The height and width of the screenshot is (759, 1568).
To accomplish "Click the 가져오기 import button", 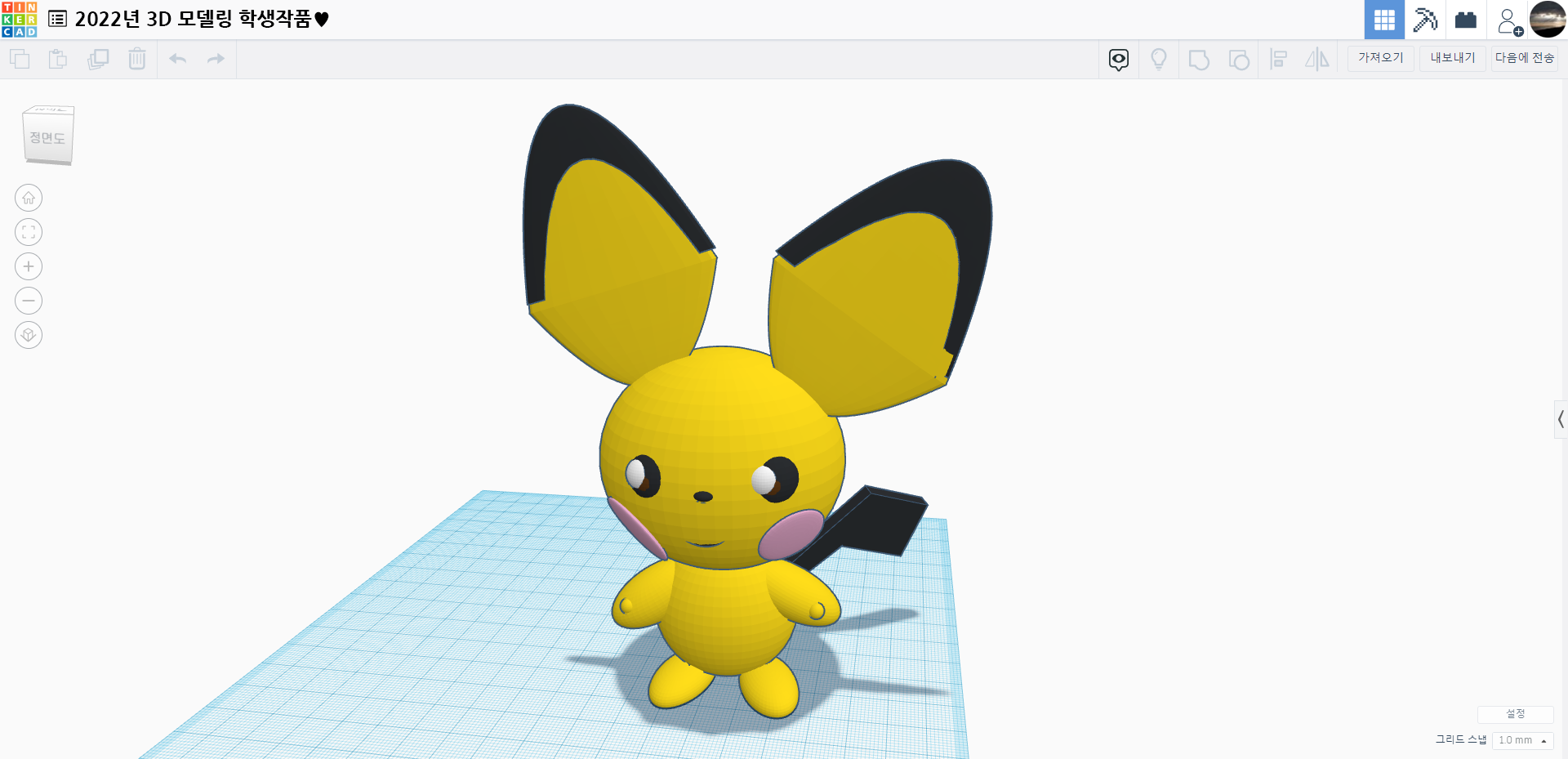I will point(1381,58).
